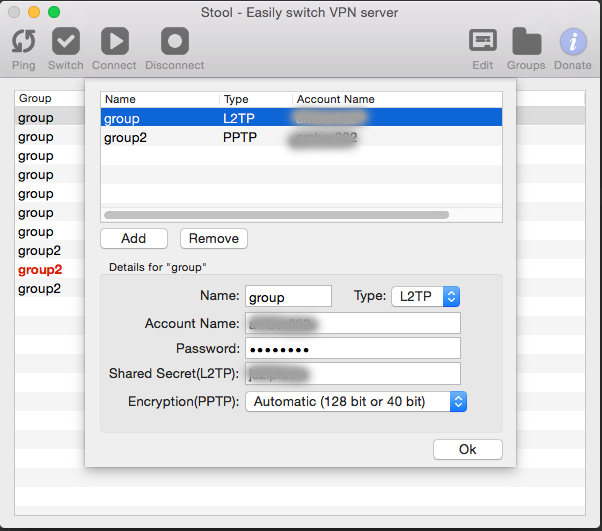Viewport: 602px width, 531px height.
Task: Click the Ok button
Action: point(468,449)
